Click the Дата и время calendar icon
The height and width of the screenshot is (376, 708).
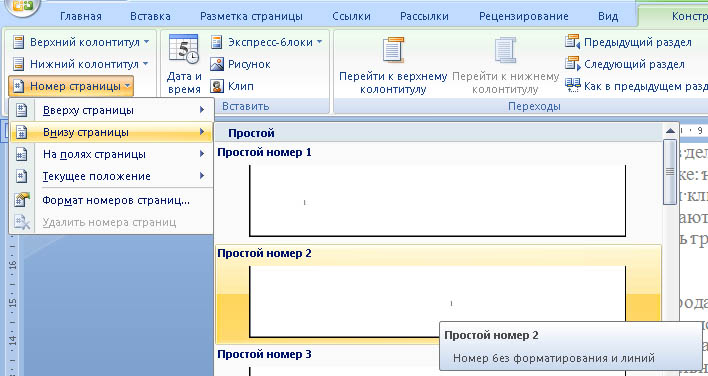[184, 49]
